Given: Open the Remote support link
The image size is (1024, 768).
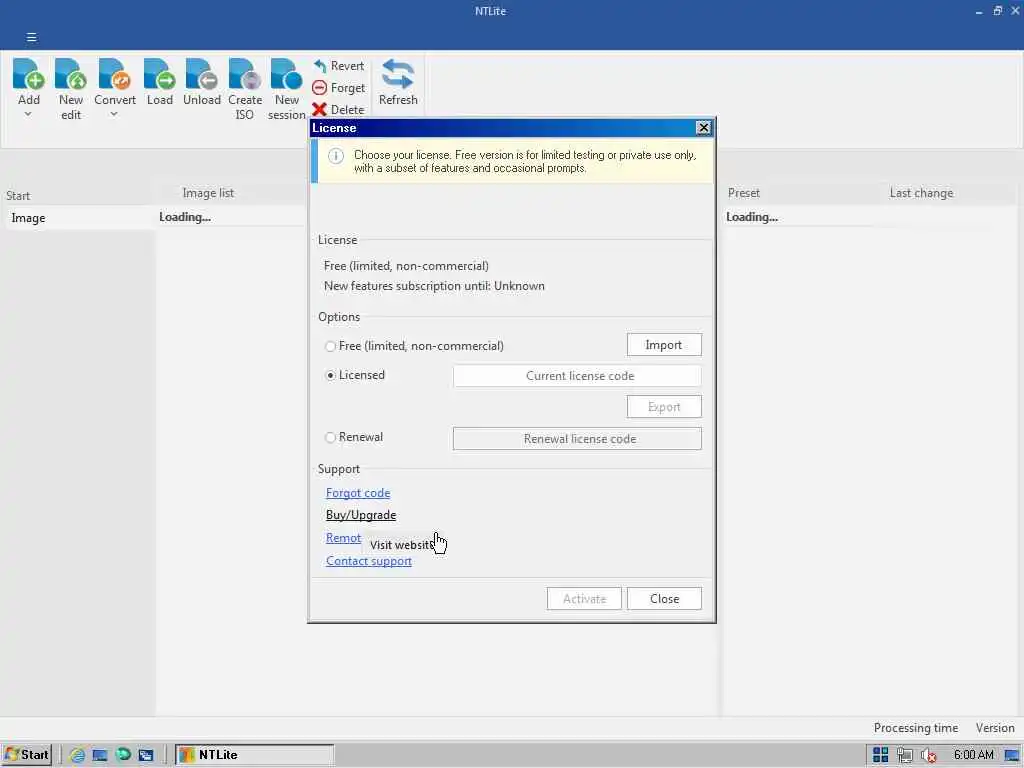Looking at the screenshot, I should (x=344, y=538).
